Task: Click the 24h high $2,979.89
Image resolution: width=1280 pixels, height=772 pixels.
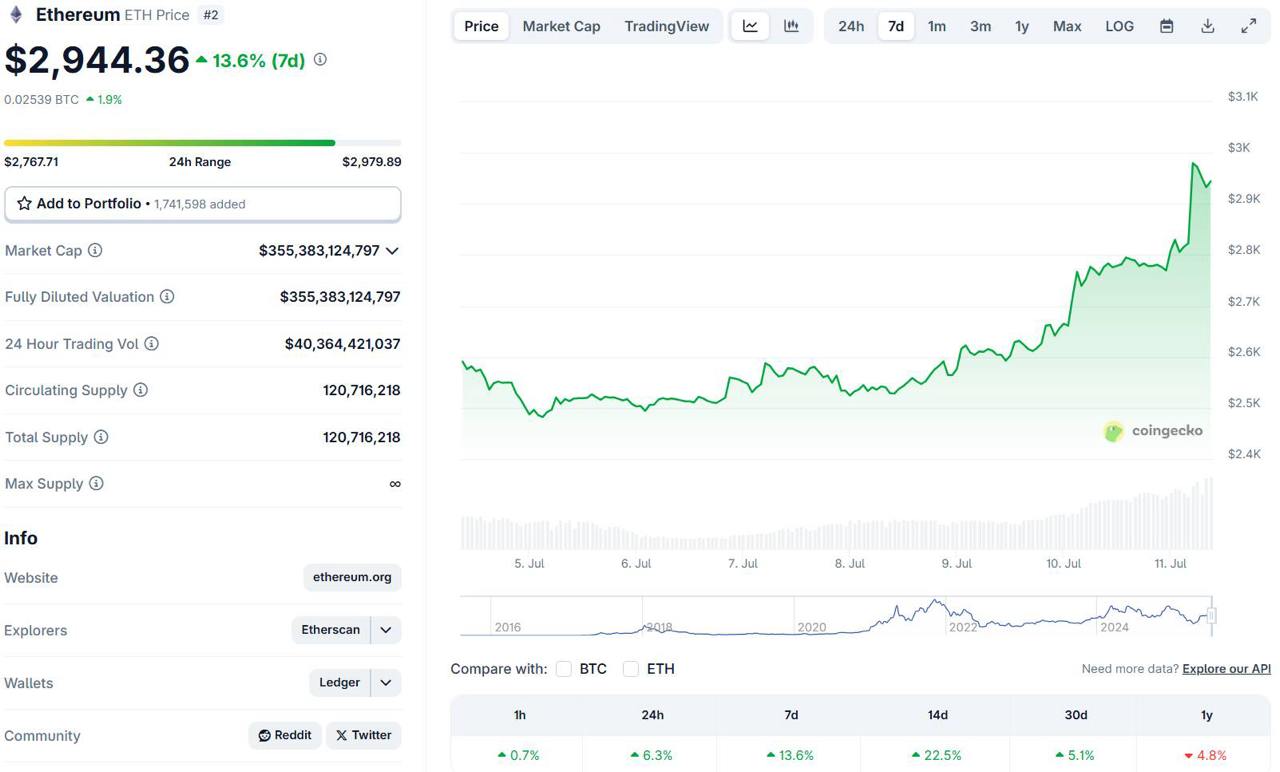Action: point(372,162)
